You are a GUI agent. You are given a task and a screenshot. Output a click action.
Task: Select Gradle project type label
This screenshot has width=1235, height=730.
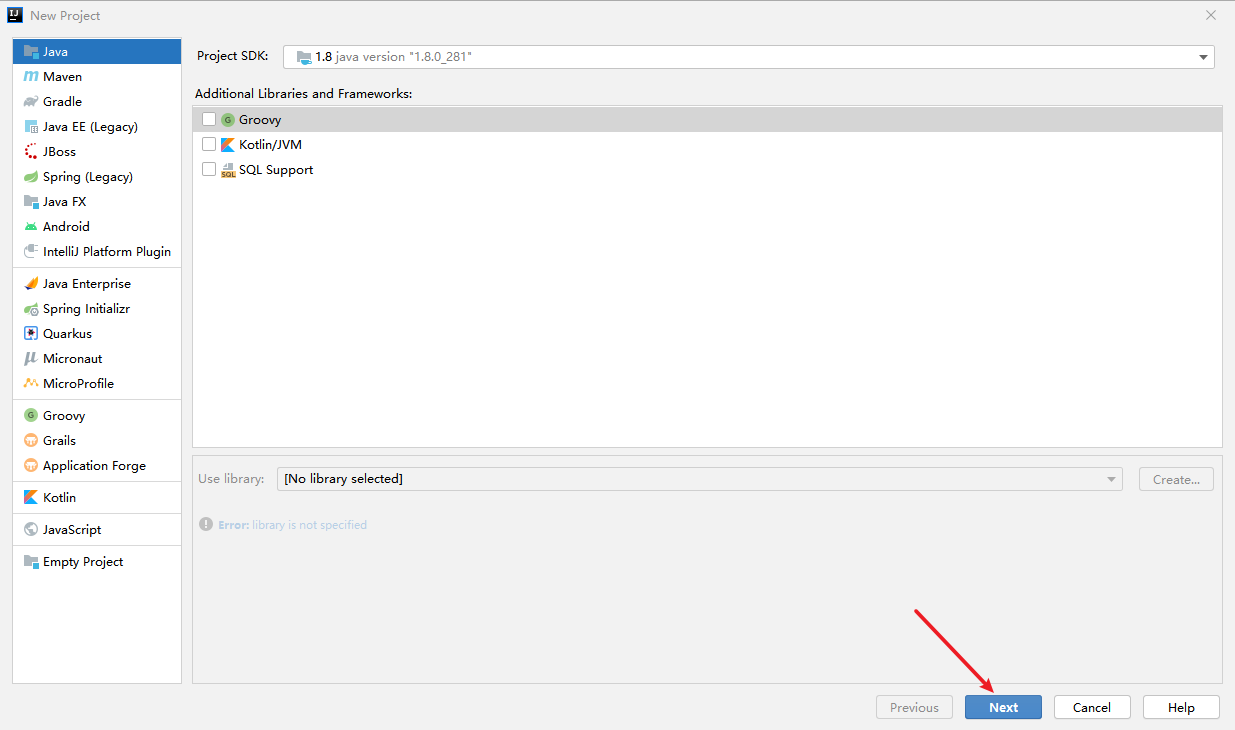coord(62,101)
